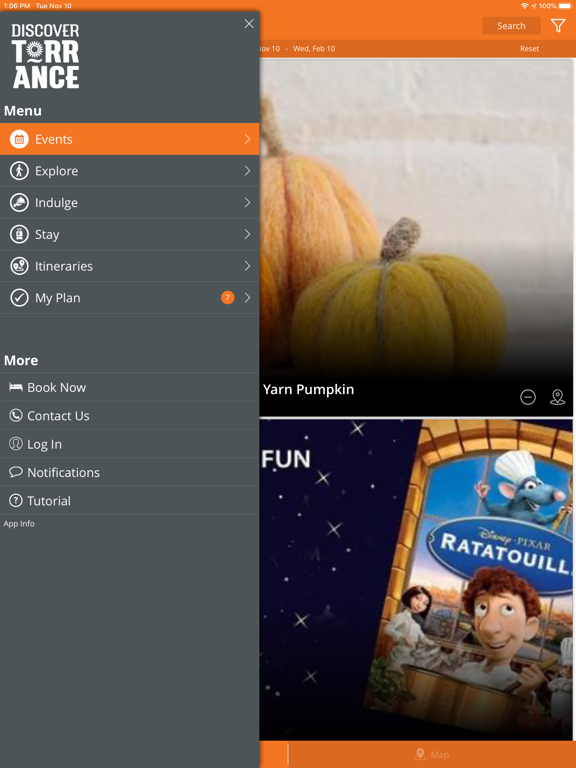Open App Info
Image resolution: width=576 pixels, height=768 pixels.
tap(19, 524)
